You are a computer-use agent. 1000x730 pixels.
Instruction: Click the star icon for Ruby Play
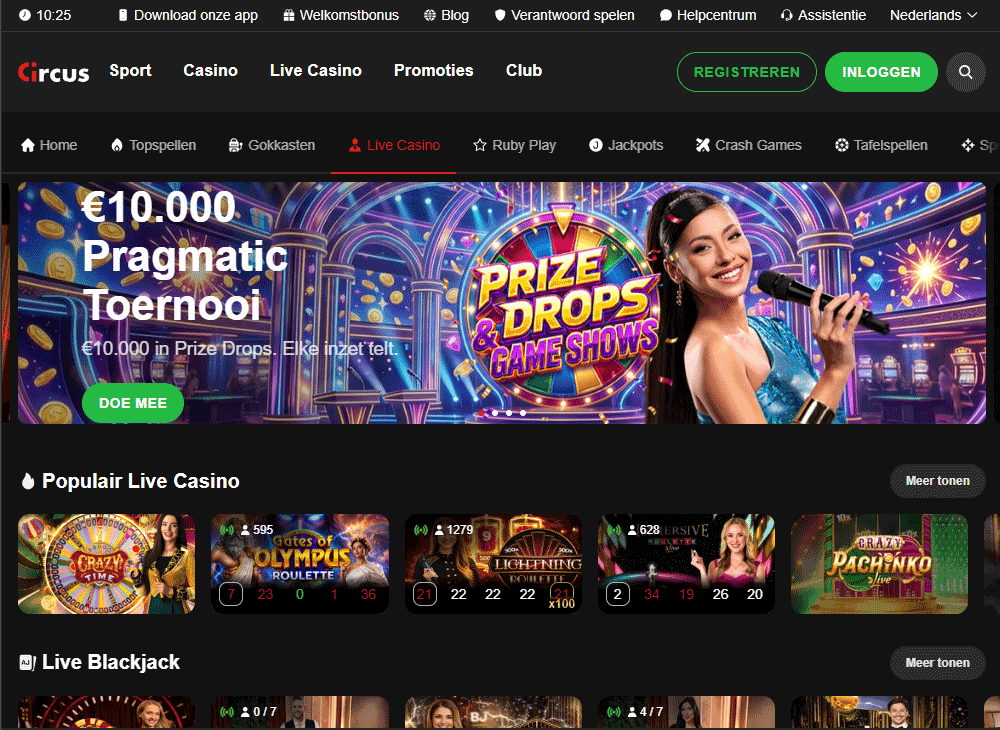click(480, 145)
